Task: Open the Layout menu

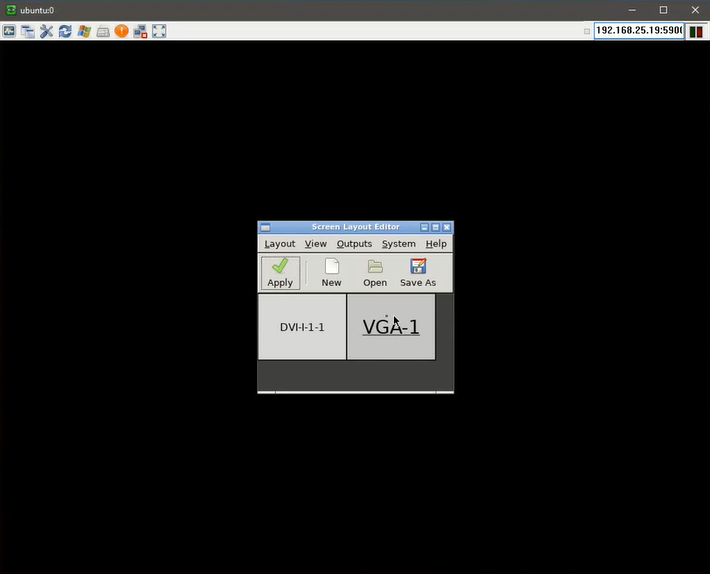Action: pyautogui.click(x=279, y=244)
